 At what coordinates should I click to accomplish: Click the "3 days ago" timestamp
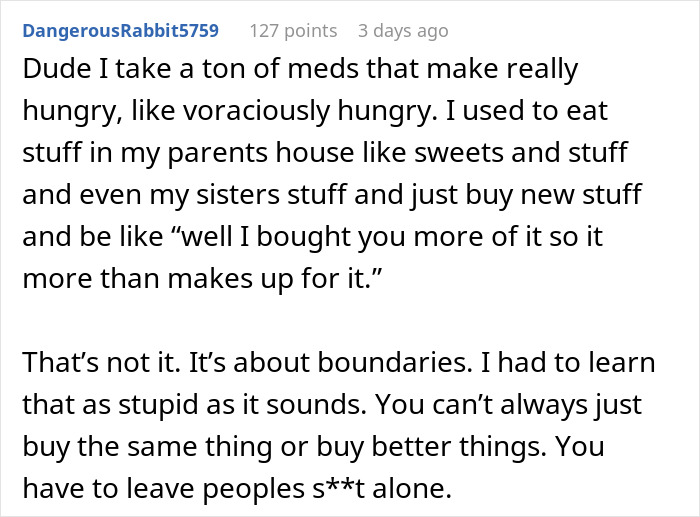[403, 31]
